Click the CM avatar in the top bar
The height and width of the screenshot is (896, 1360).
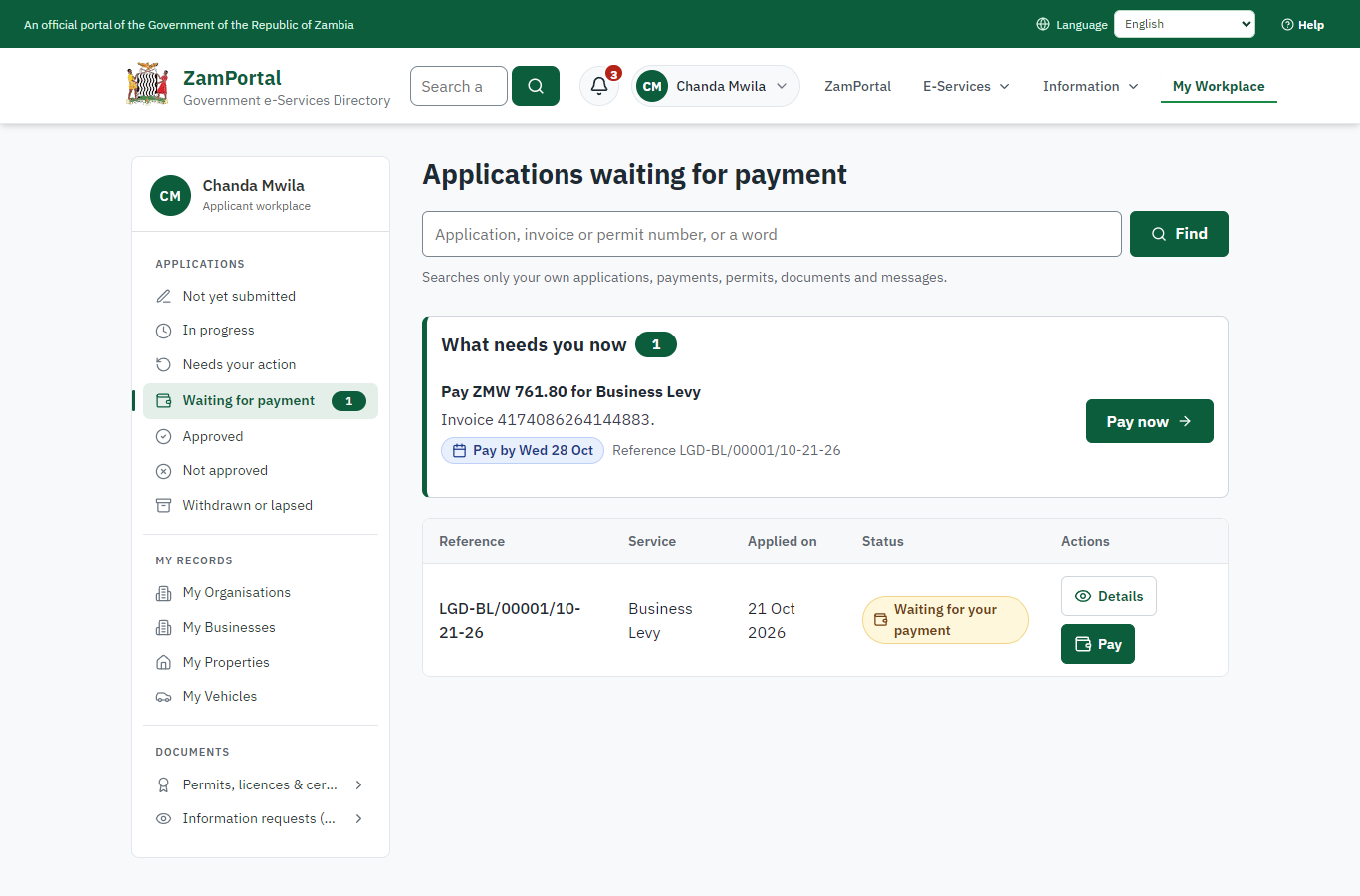click(x=652, y=86)
